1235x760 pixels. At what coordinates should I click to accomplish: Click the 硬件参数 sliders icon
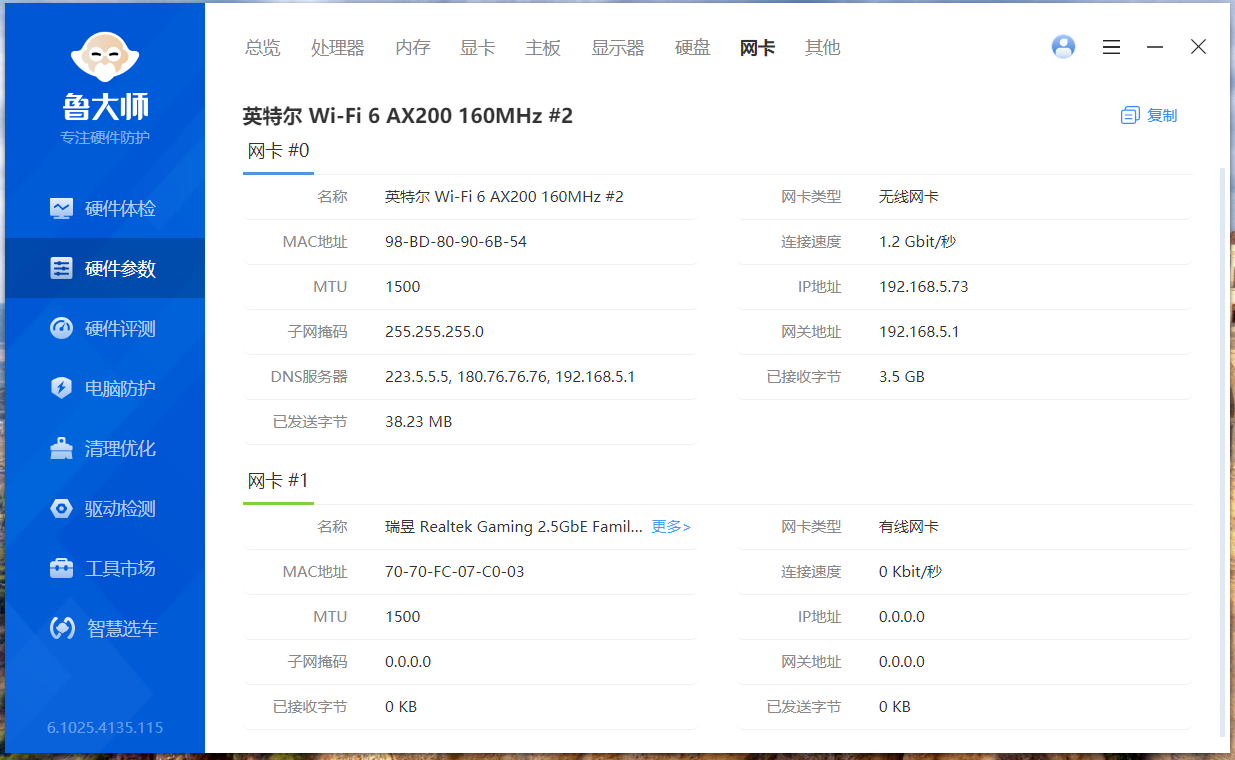(62, 268)
